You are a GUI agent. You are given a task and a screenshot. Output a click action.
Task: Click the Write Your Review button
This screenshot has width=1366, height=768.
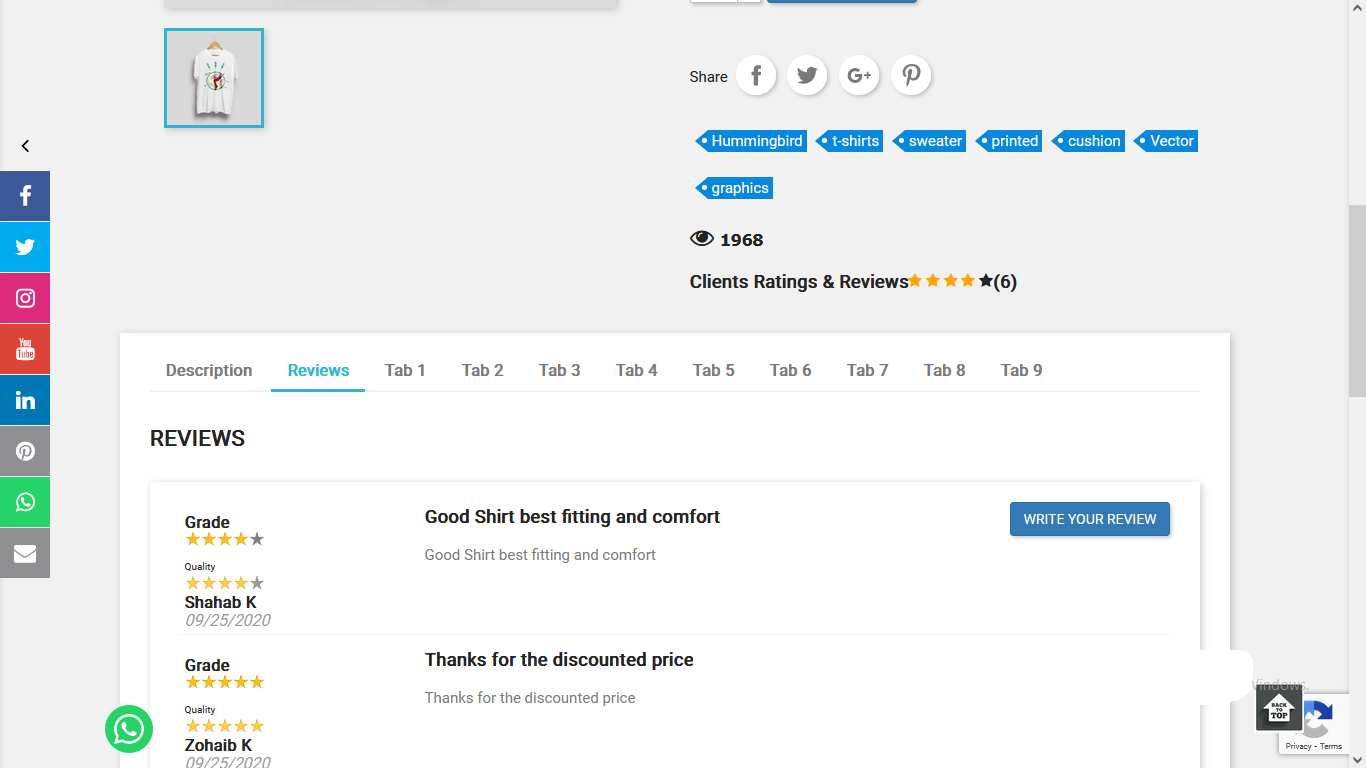click(x=1090, y=519)
